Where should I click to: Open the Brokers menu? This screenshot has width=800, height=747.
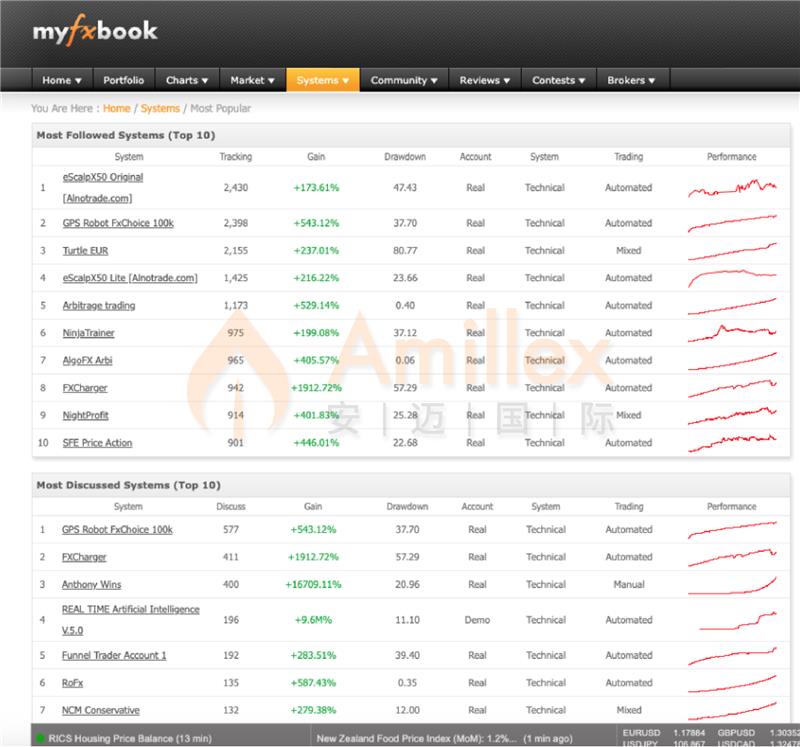click(631, 80)
